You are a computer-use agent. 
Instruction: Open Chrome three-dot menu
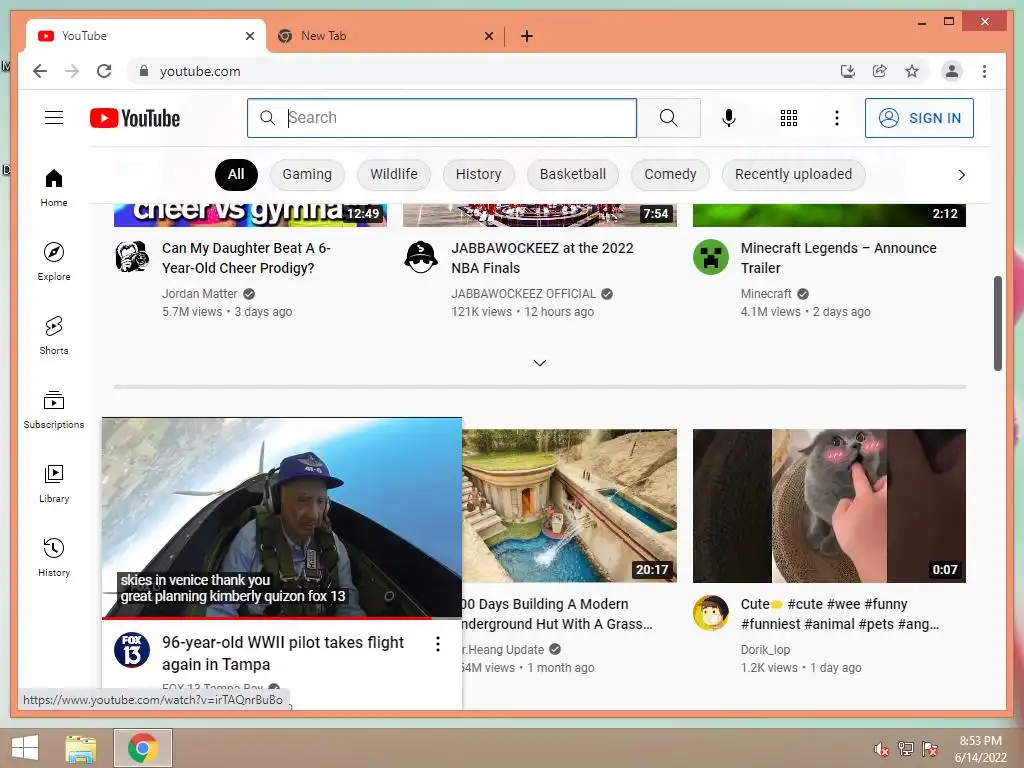[984, 71]
